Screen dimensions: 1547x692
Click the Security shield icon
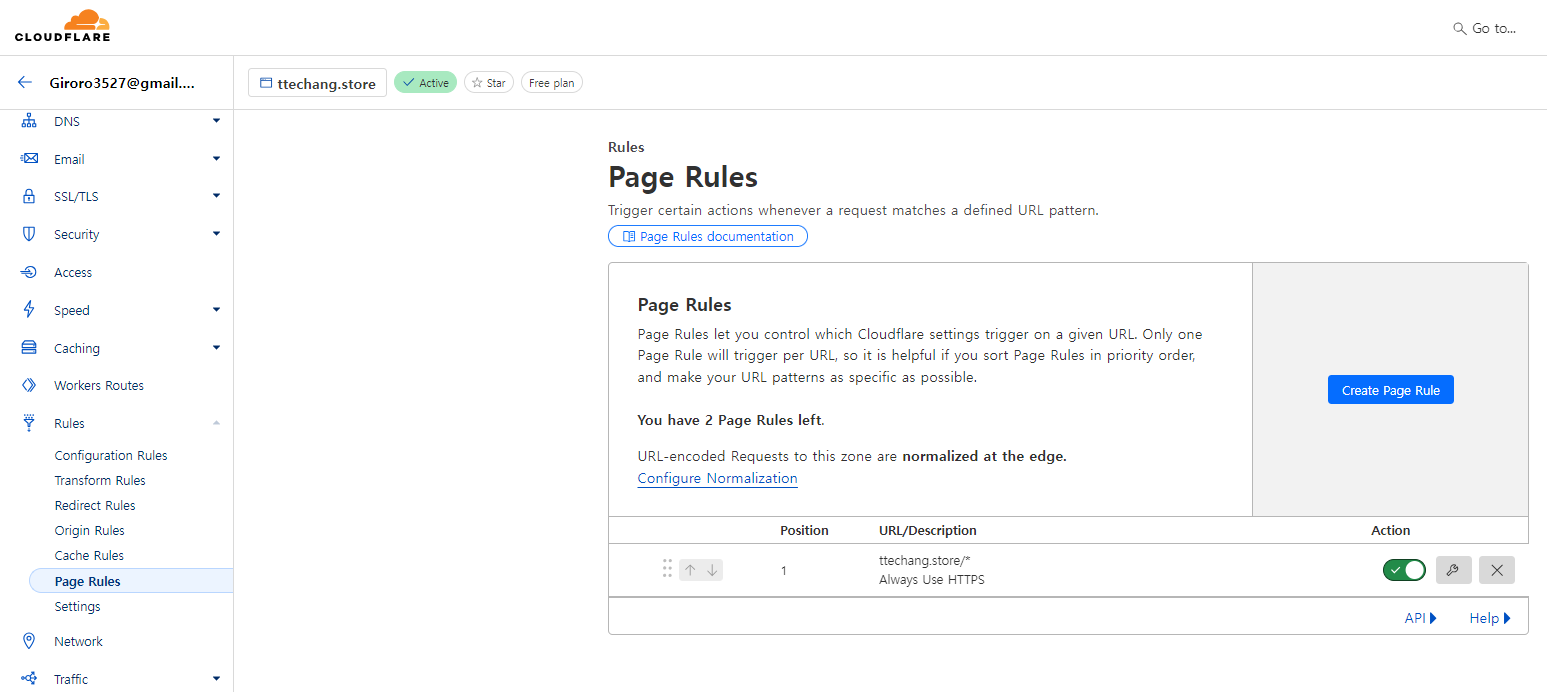[x=29, y=234]
